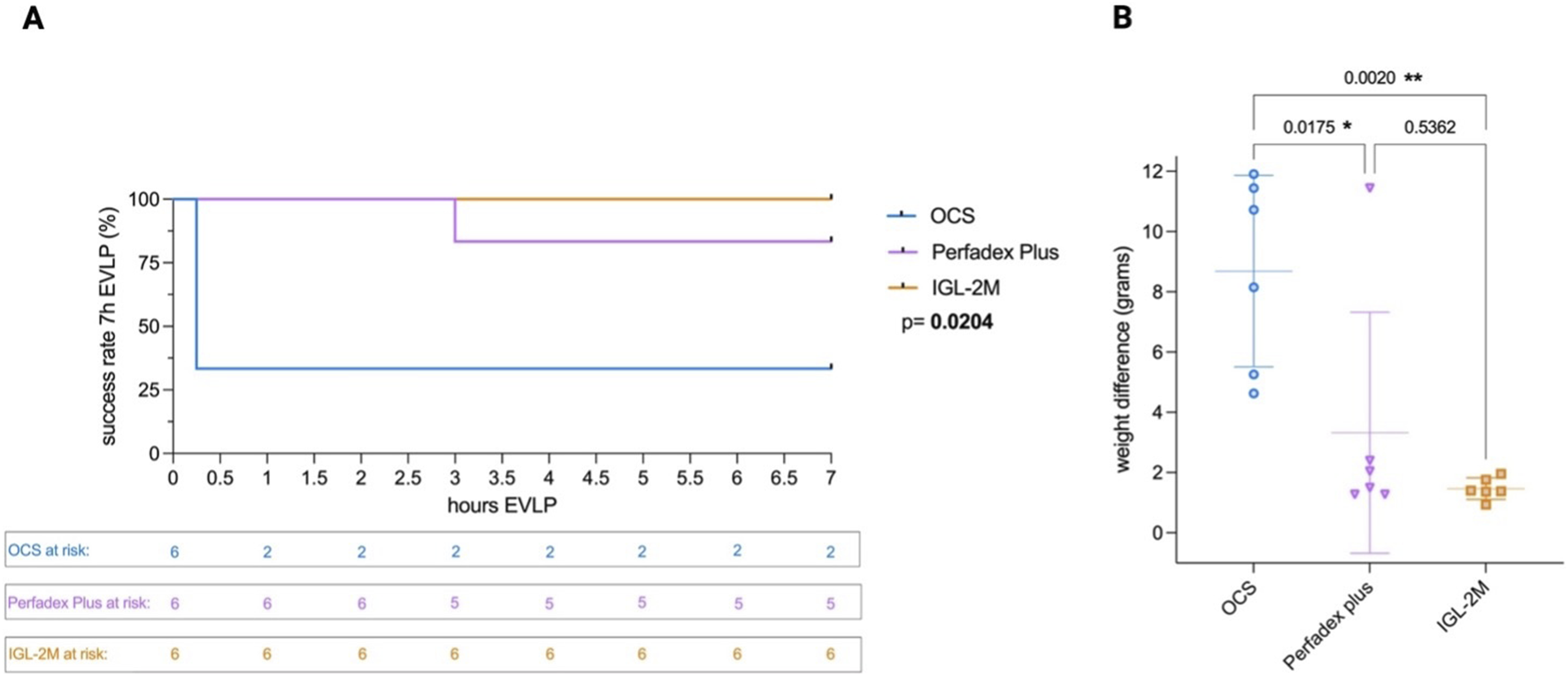1568x676 pixels.
Task: Click the blue OCS legend line
Action: tap(902, 215)
